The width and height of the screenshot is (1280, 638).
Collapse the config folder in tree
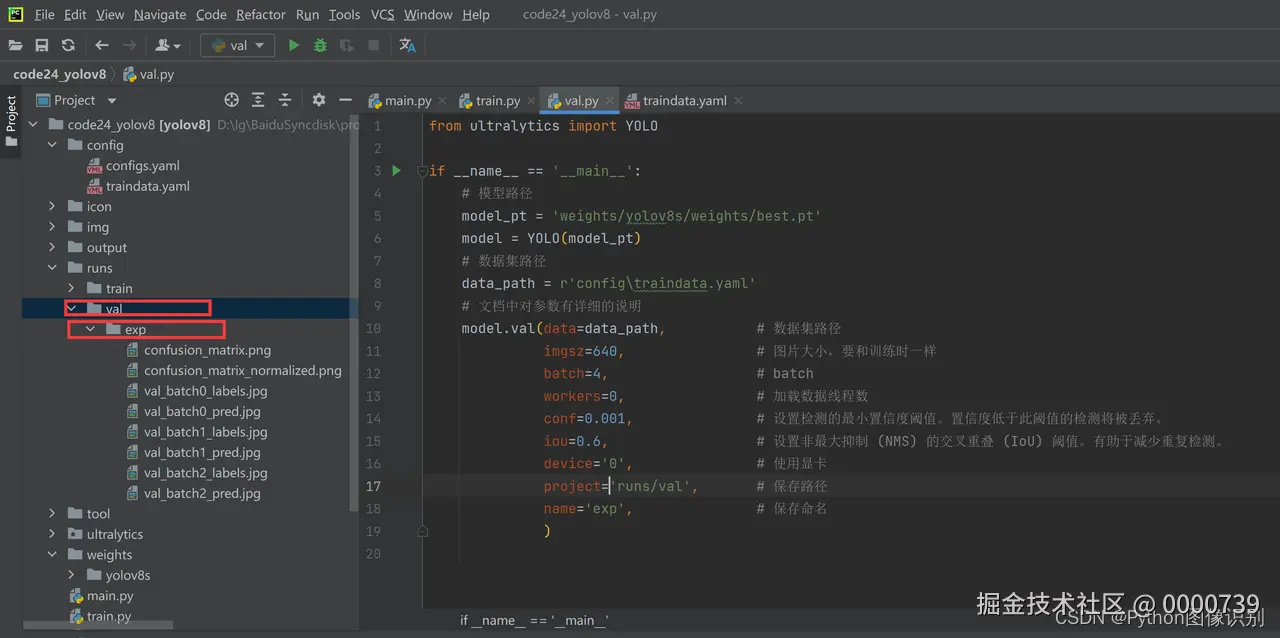pyautogui.click(x=52, y=145)
